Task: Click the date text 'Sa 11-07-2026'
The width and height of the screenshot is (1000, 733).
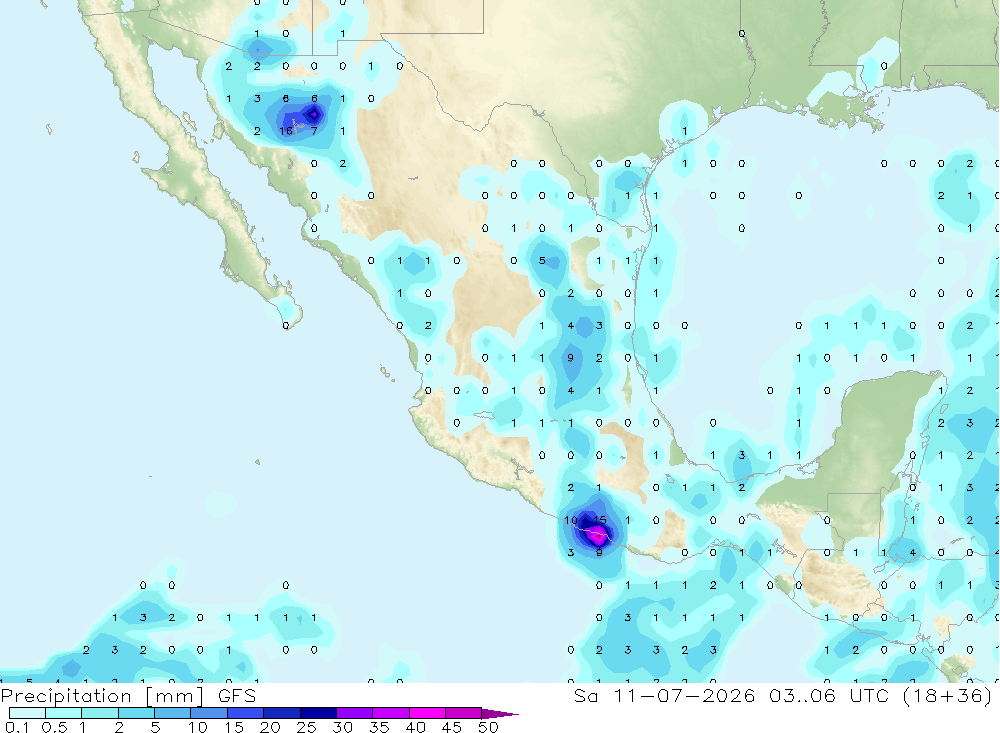Action: pos(665,695)
